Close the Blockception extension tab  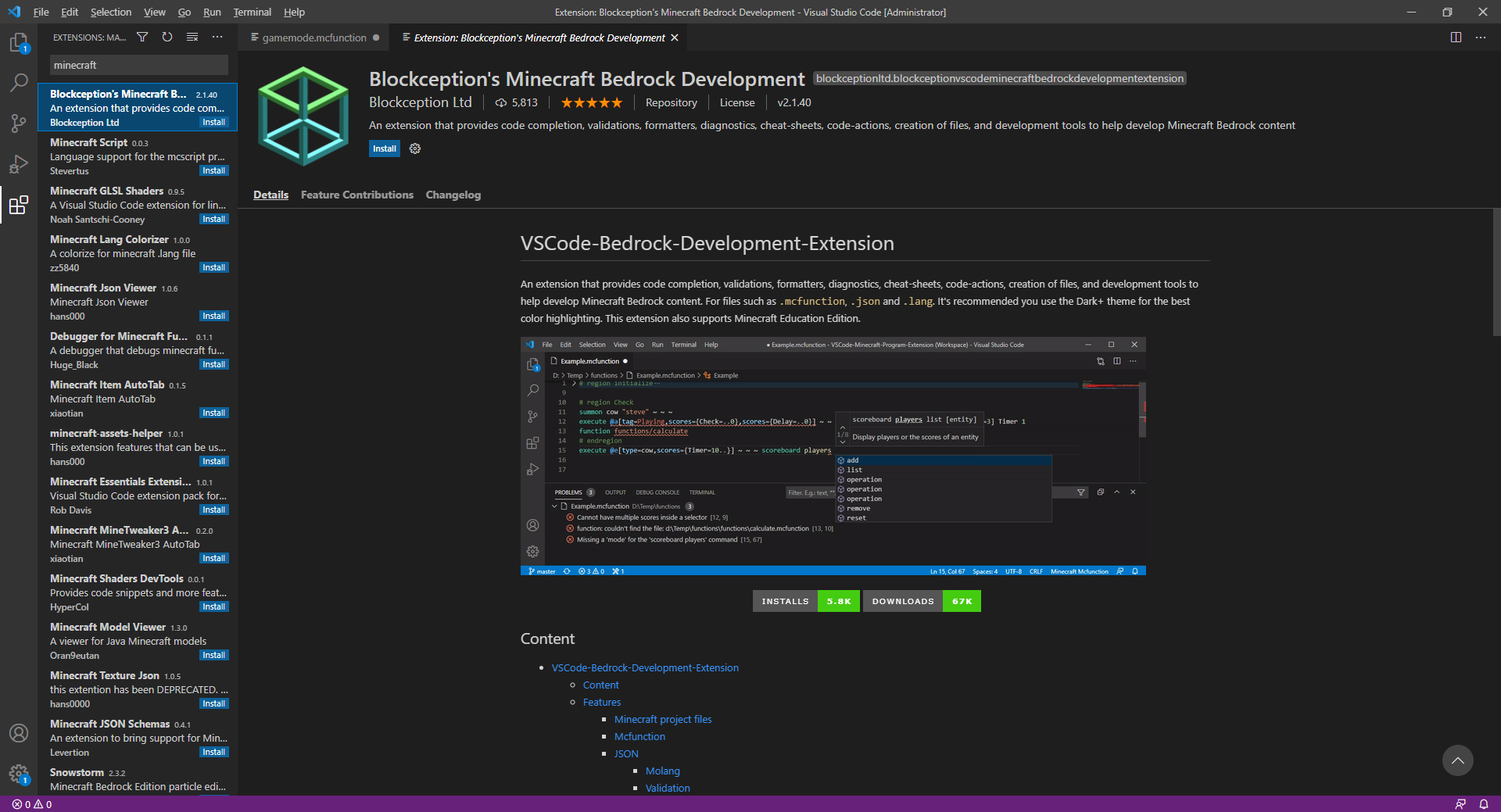pos(675,38)
